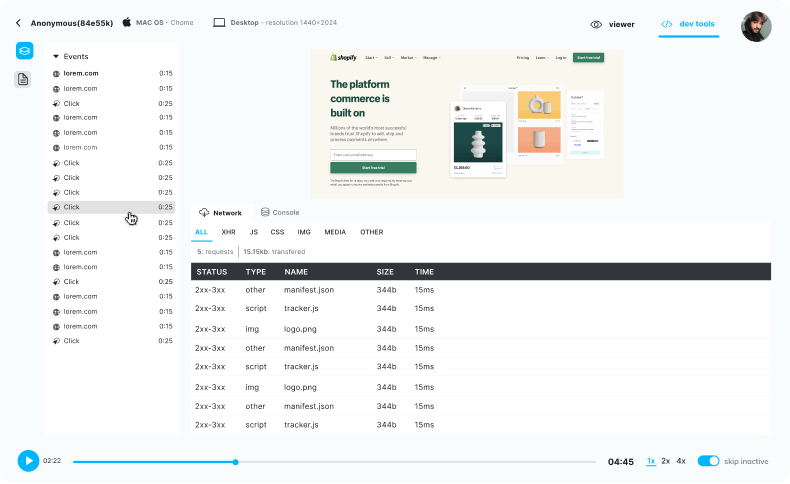Click the unplayed part of the timeline

pyautogui.click(x=417, y=462)
